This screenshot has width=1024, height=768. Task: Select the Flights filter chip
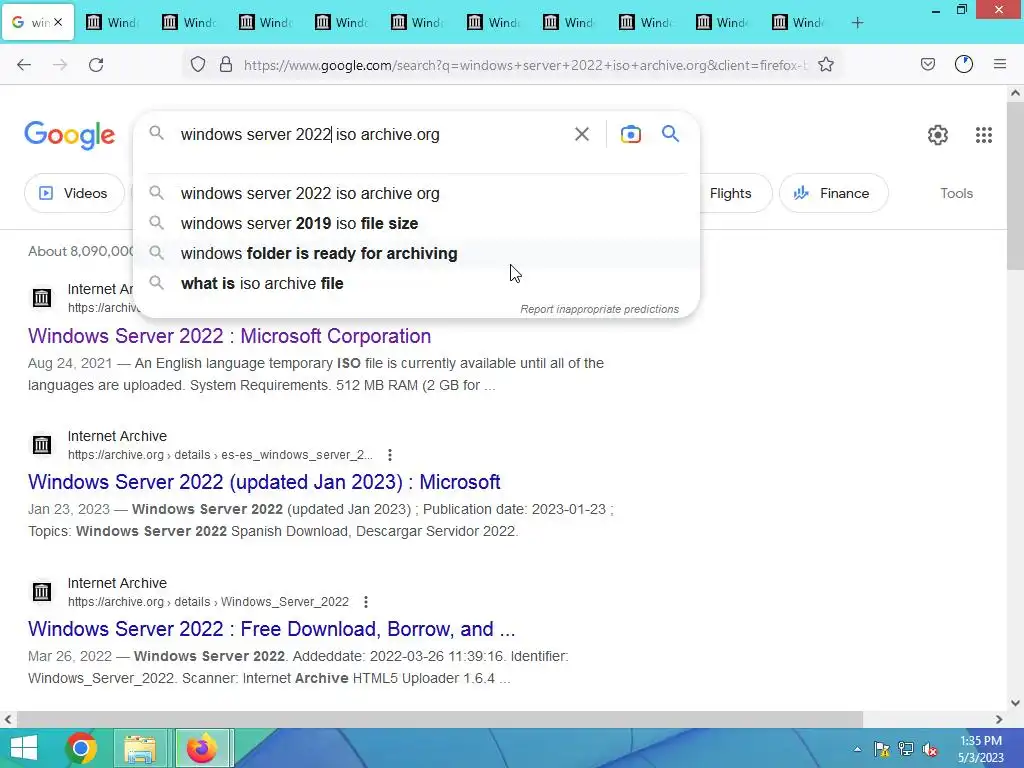(730, 193)
